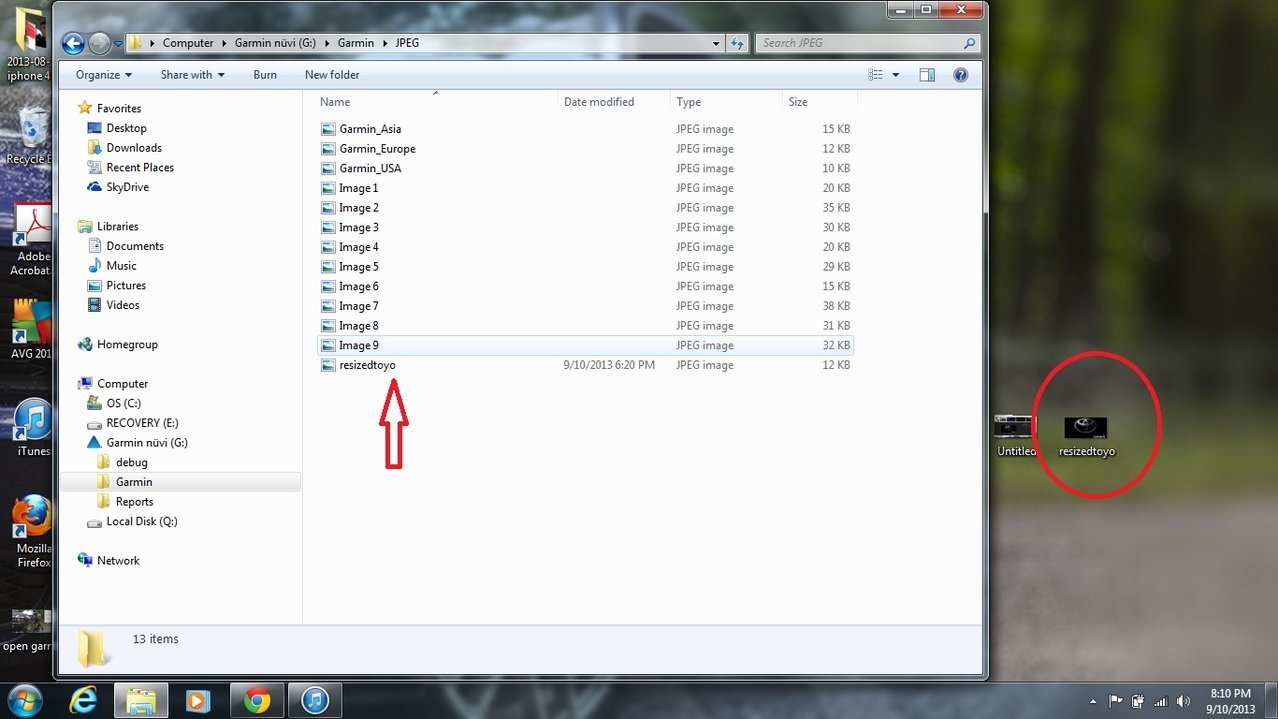
Task: Open the debug folder in the tree
Action: click(x=131, y=462)
